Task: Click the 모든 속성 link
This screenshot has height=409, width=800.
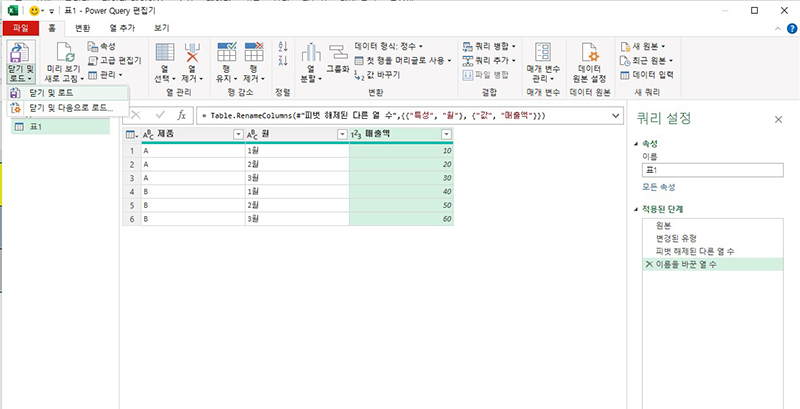Action: click(659, 187)
